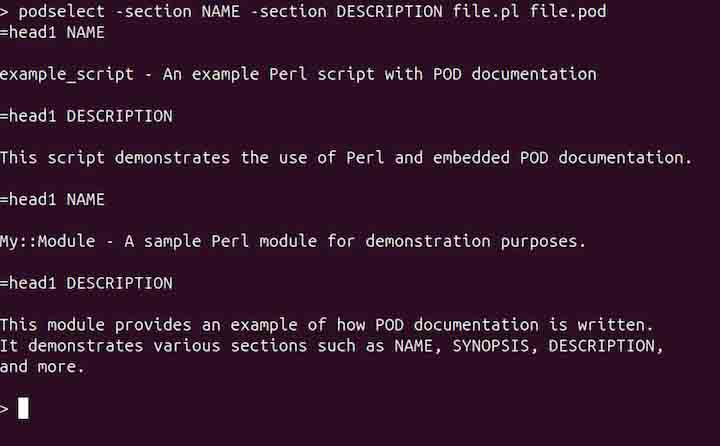Click the "and more." line
The width and height of the screenshot is (720, 446).
(43, 367)
